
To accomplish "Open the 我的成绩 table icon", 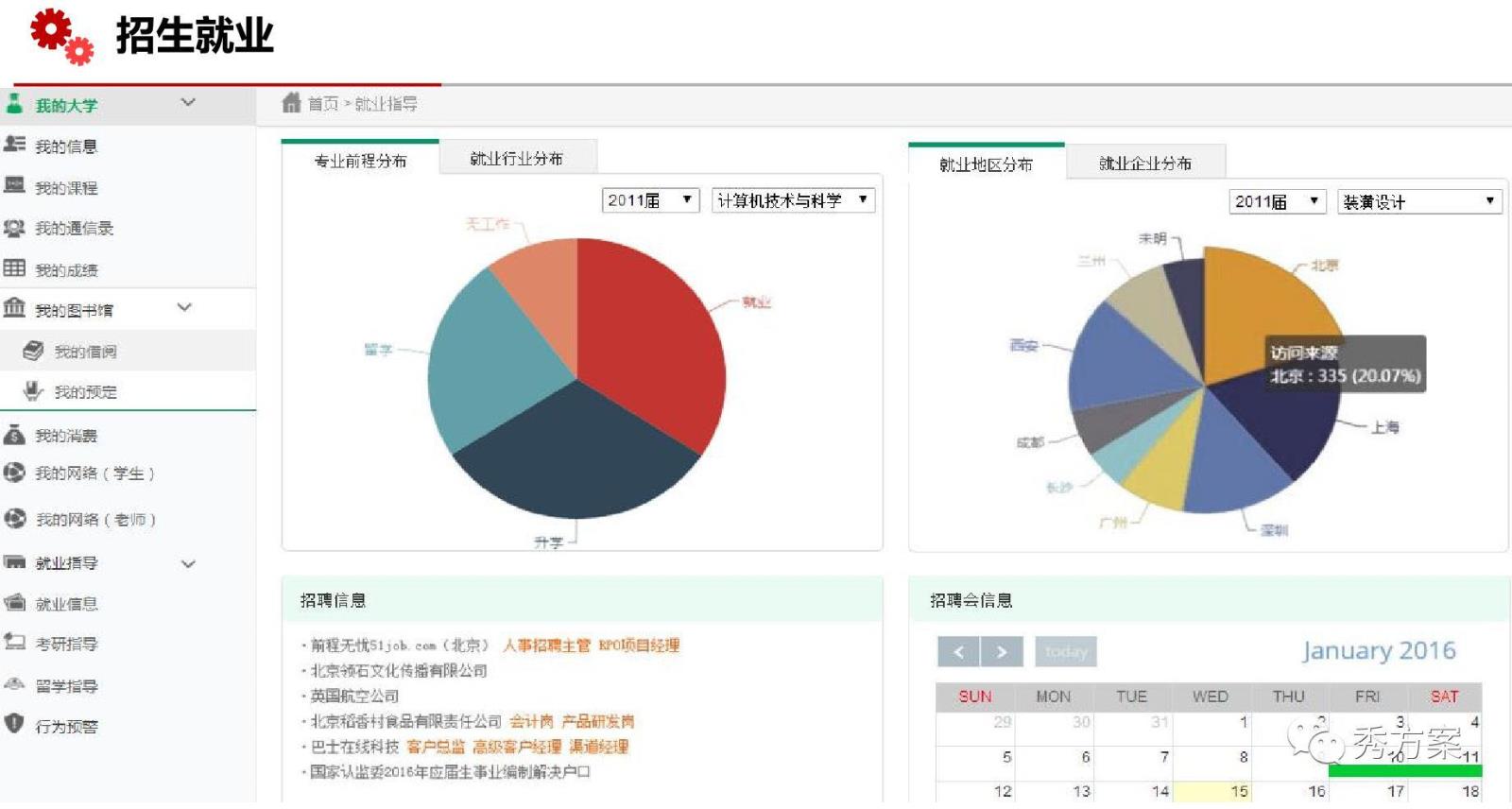I will coord(14,268).
